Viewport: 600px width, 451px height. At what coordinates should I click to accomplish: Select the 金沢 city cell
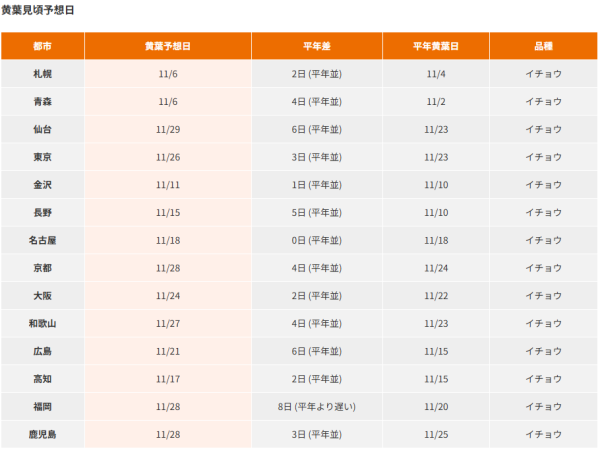pos(42,185)
